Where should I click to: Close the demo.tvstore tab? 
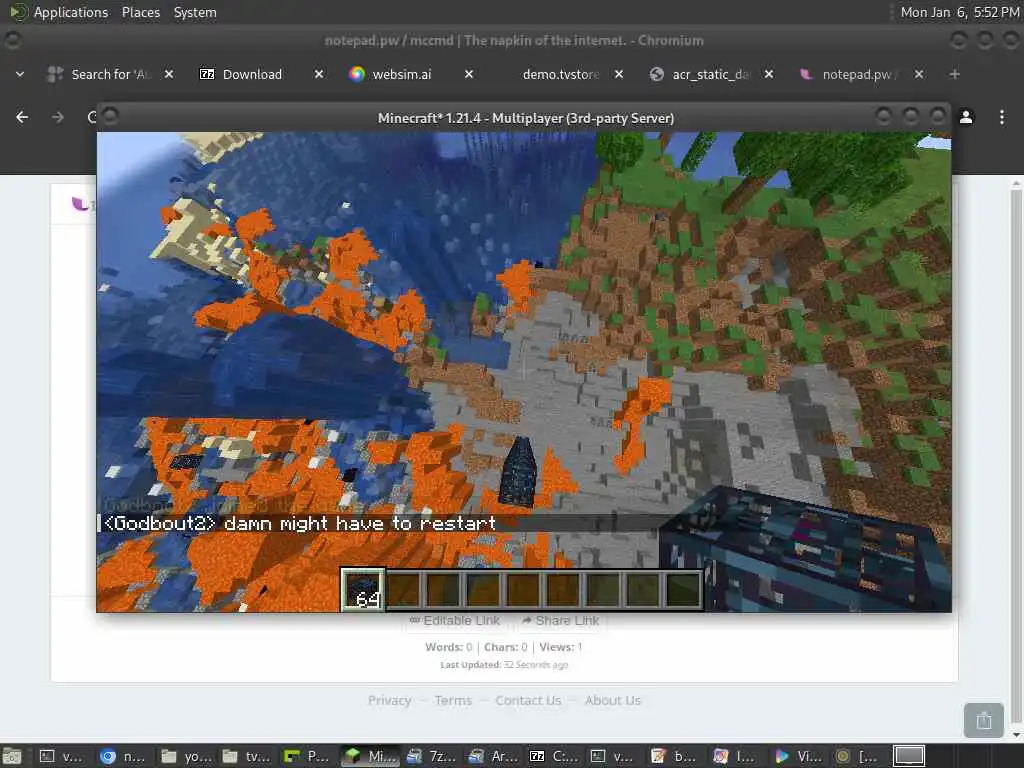point(618,74)
